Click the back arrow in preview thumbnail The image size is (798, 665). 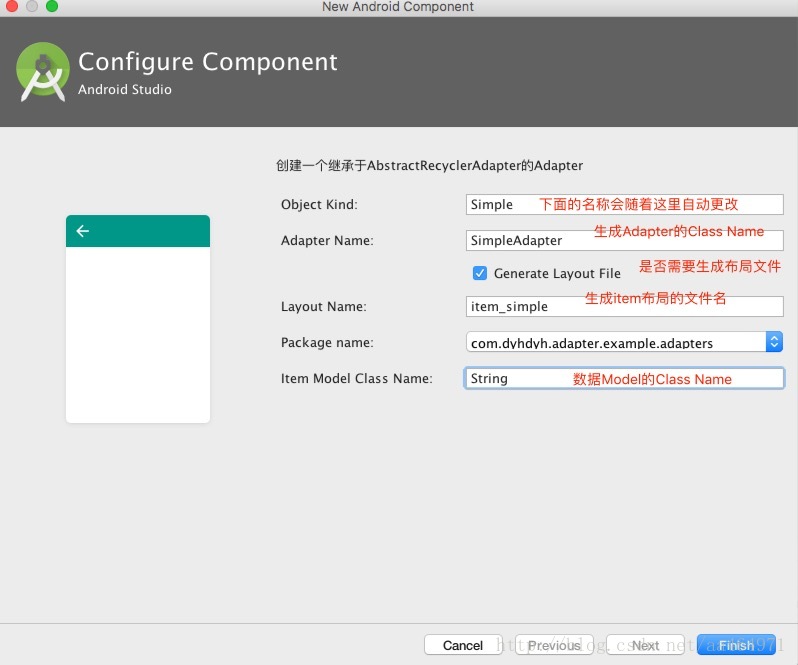[82, 231]
